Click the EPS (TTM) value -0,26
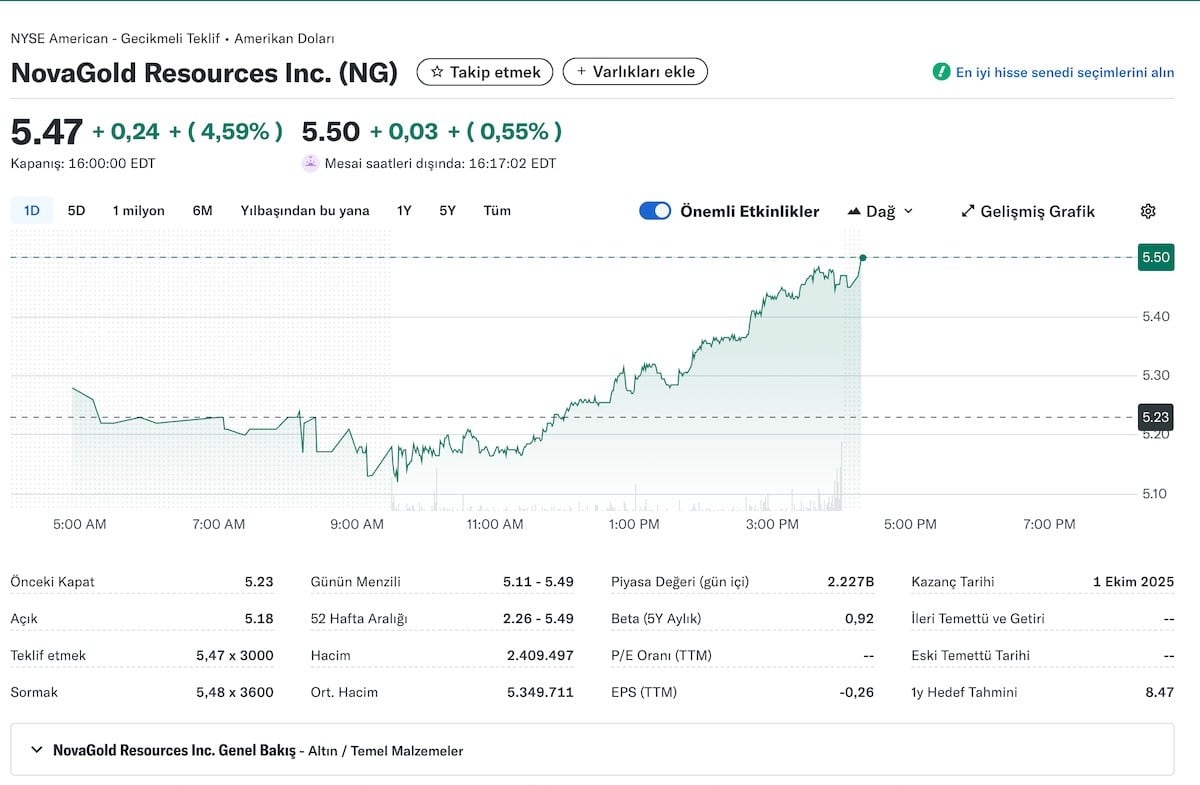Screen dimensions: 1200x785 click(857, 692)
